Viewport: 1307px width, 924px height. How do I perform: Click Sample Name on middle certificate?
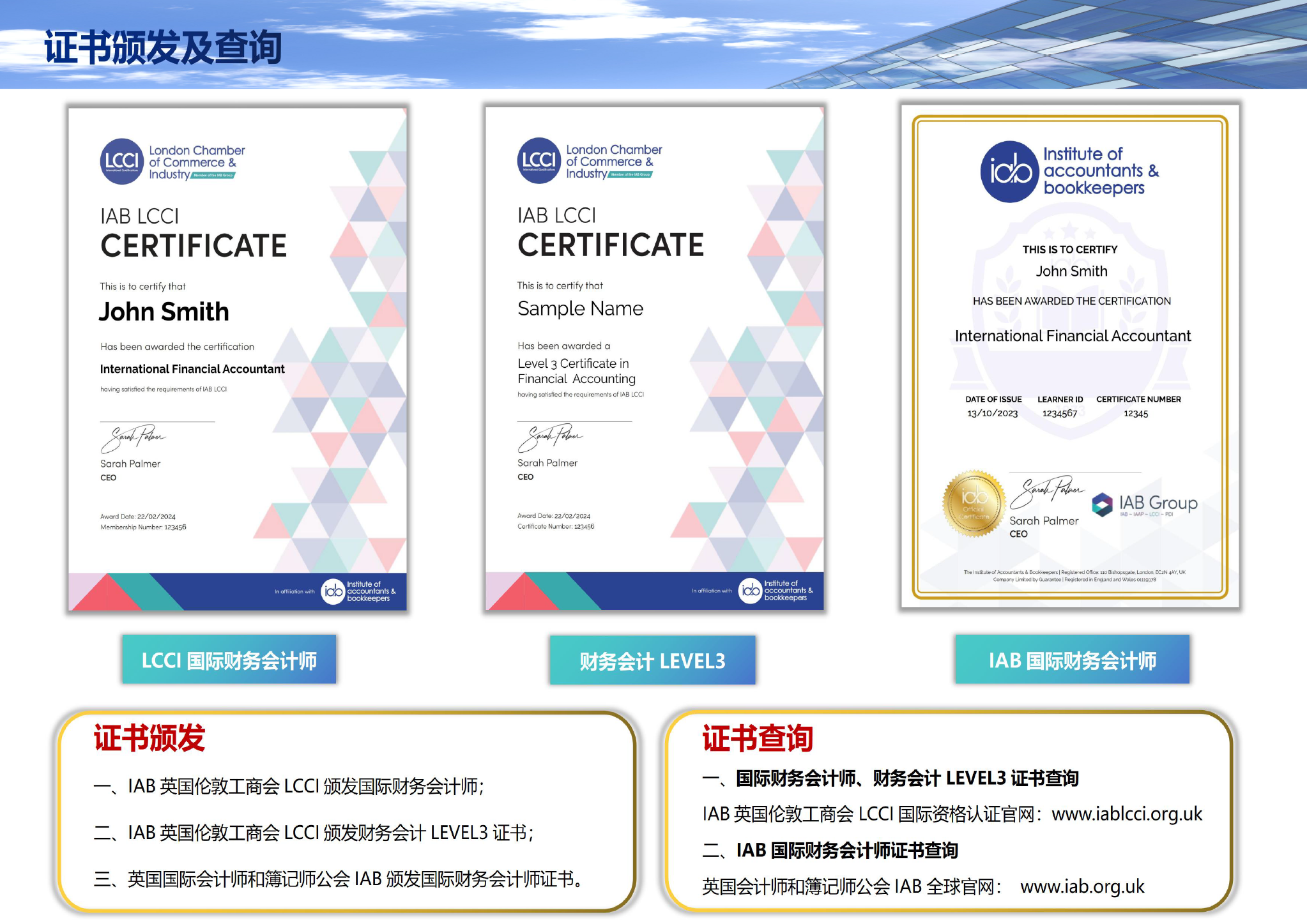tap(580, 308)
